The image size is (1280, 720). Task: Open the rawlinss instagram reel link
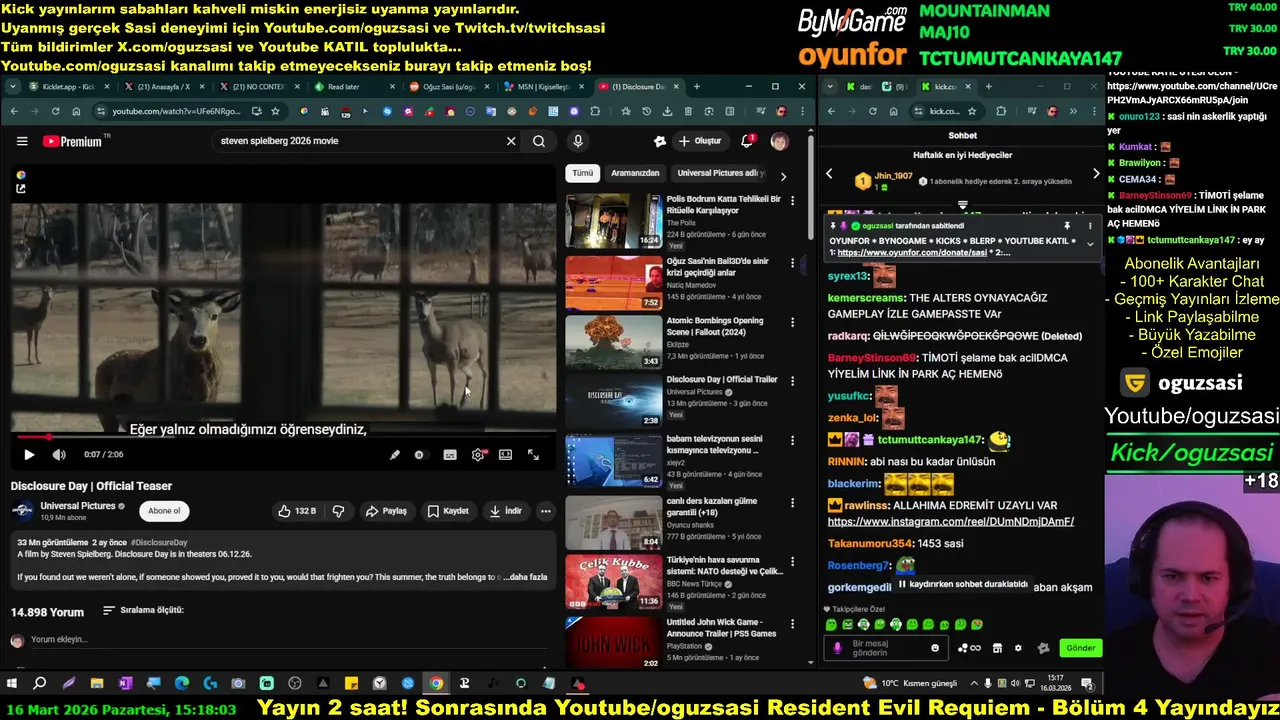pyautogui.click(x=951, y=522)
